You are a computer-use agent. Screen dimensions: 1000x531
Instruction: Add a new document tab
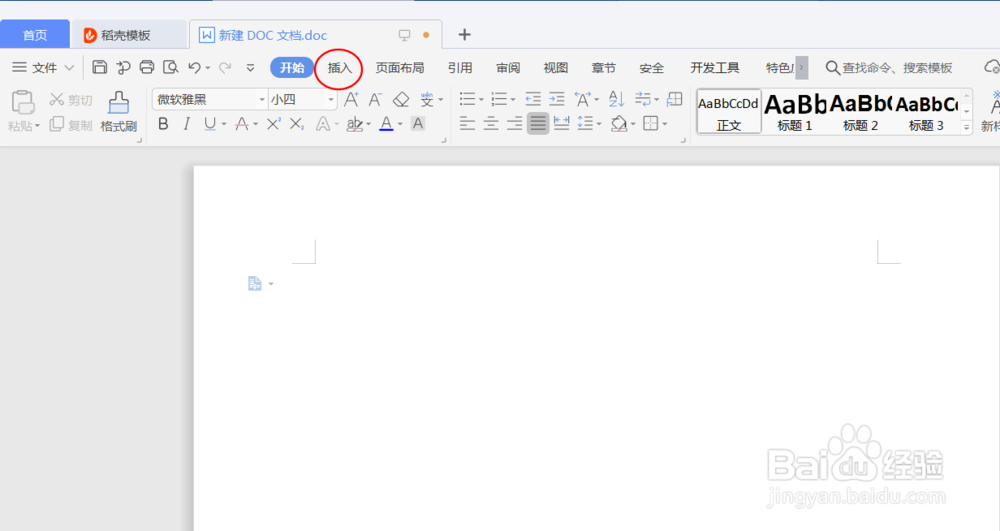point(465,34)
